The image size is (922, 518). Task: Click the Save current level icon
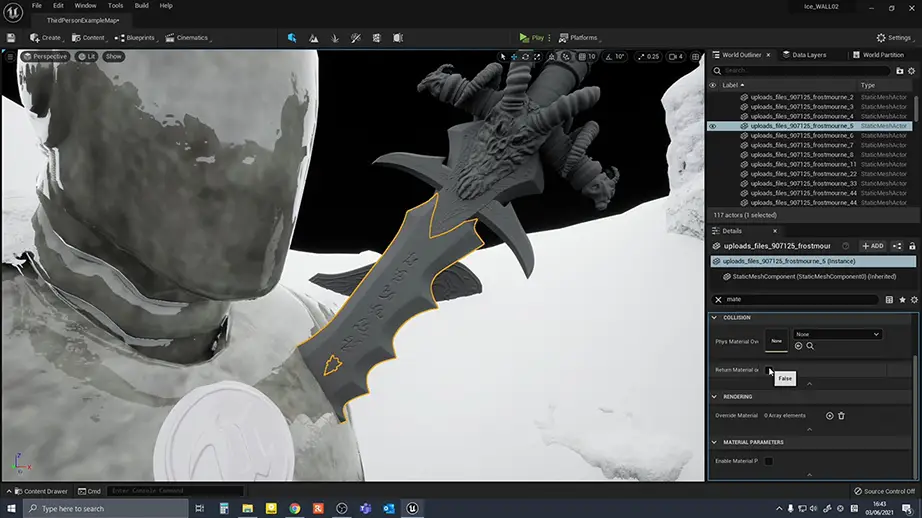pyautogui.click(x=10, y=38)
